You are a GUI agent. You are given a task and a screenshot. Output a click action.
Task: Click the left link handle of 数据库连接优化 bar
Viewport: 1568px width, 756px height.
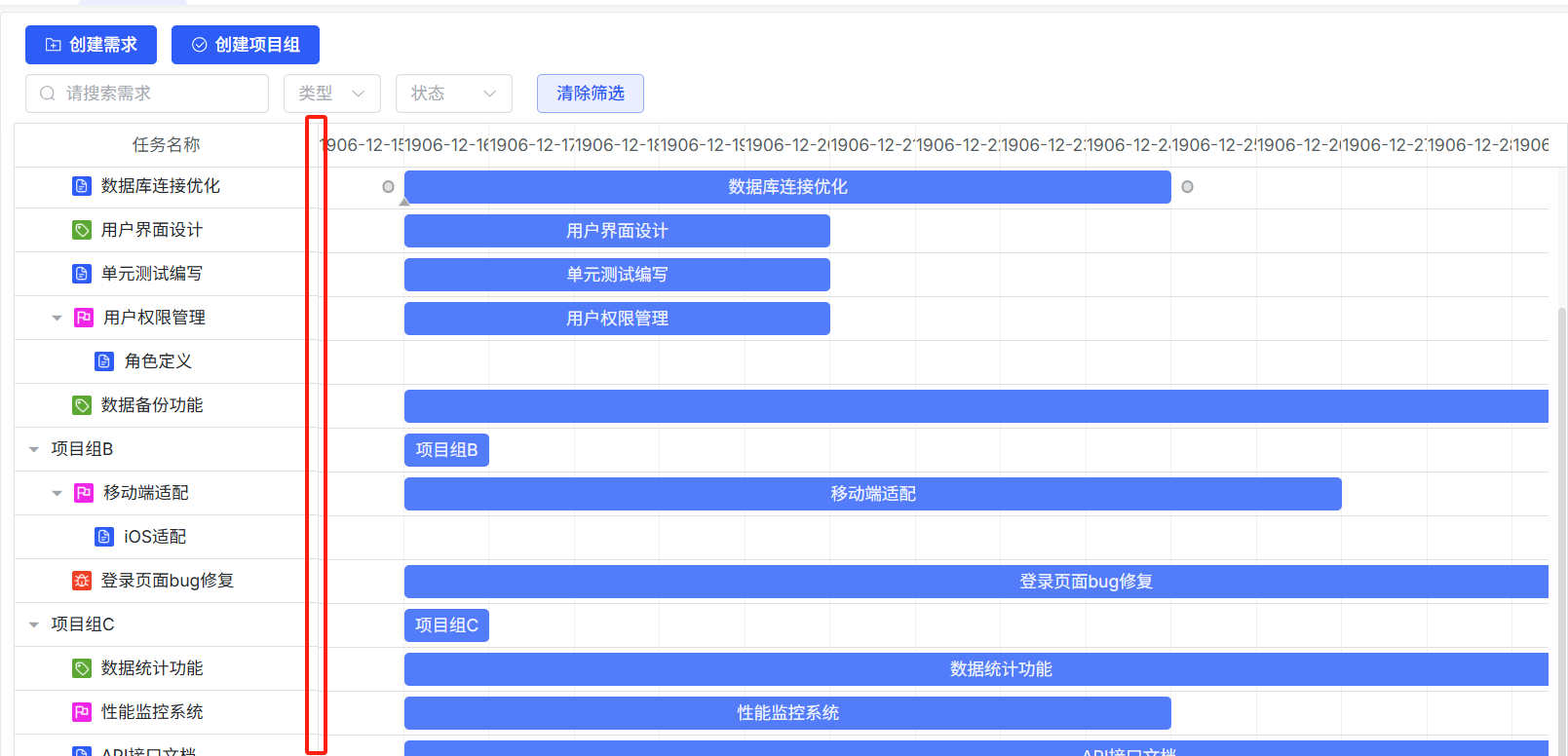coord(388,187)
